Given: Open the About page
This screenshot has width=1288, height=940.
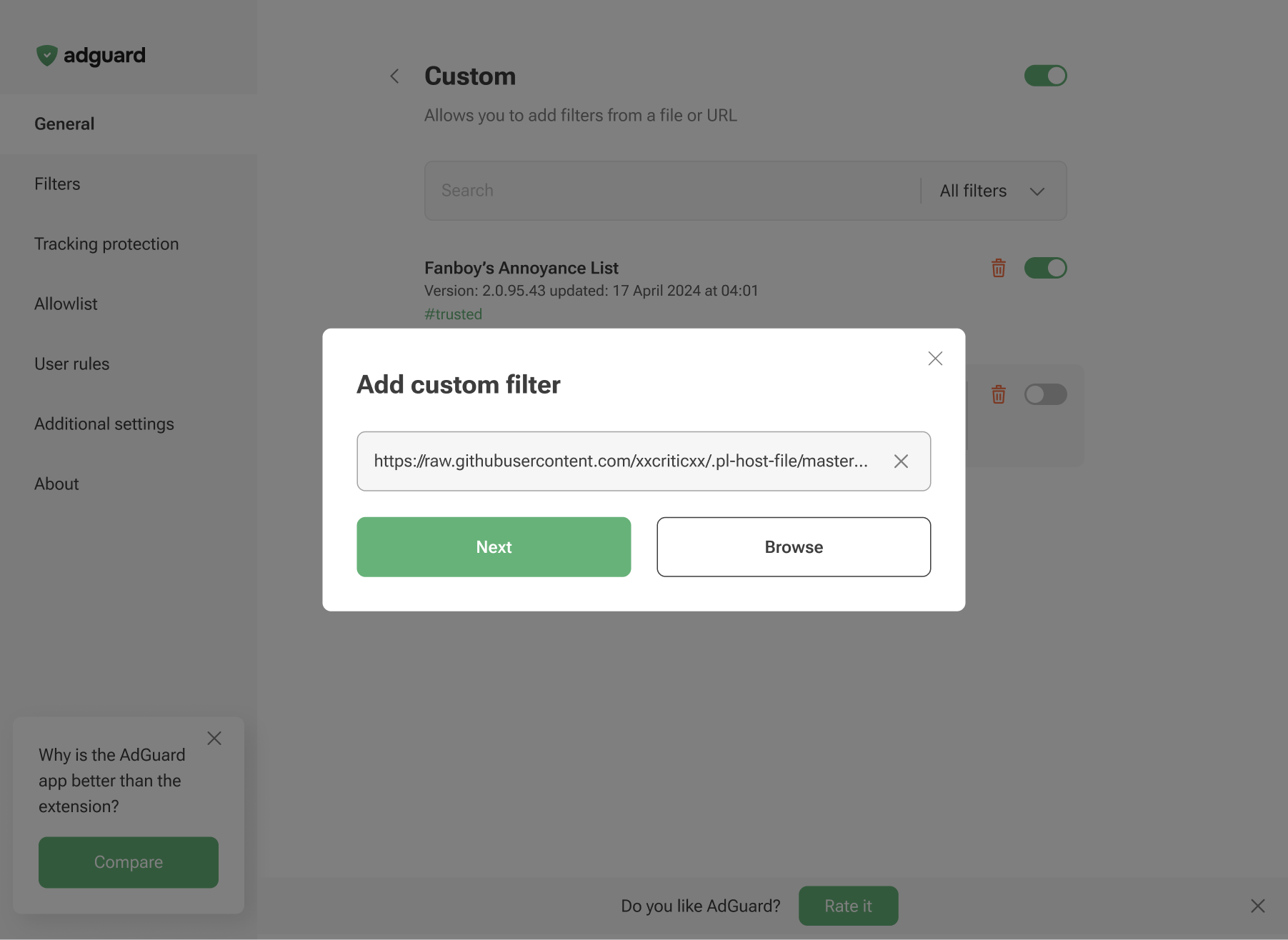Looking at the screenshot, I should pos(129,484).
